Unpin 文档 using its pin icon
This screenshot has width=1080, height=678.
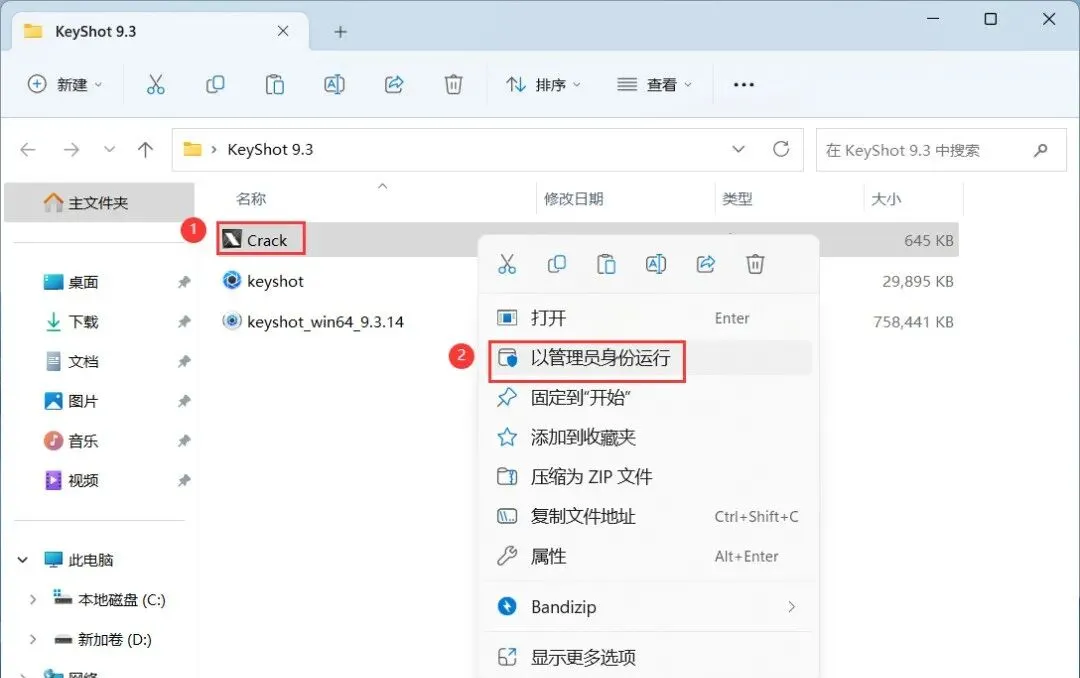coord(184,361)
